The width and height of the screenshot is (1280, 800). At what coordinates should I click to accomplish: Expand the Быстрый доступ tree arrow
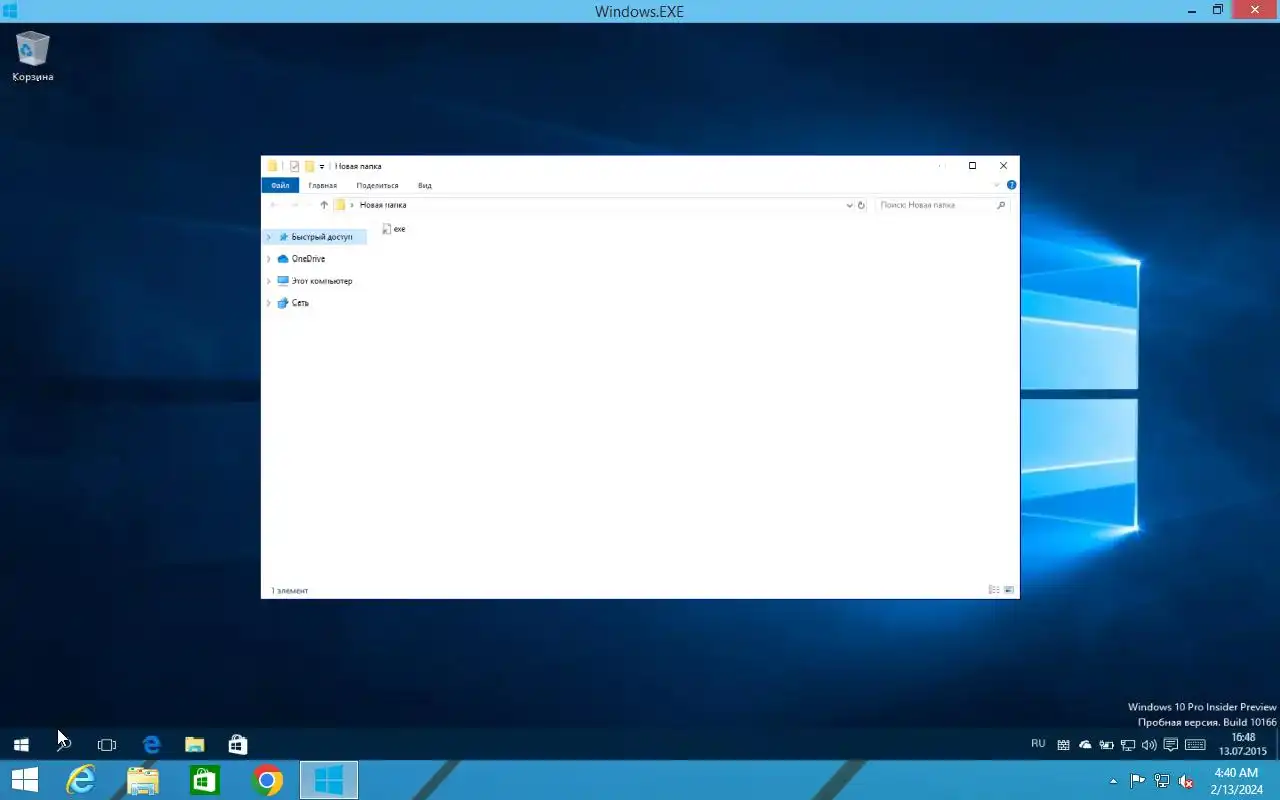(x=269, y=237)
